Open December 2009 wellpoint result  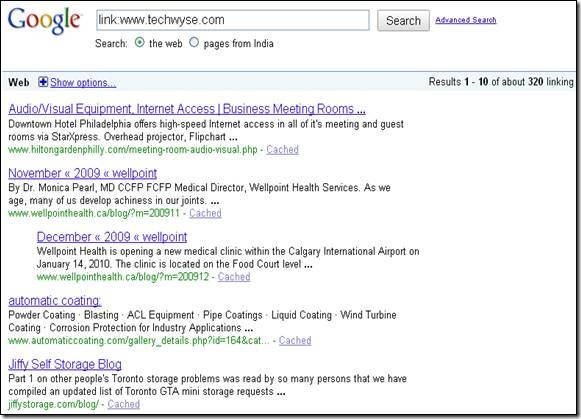(112, 237)
